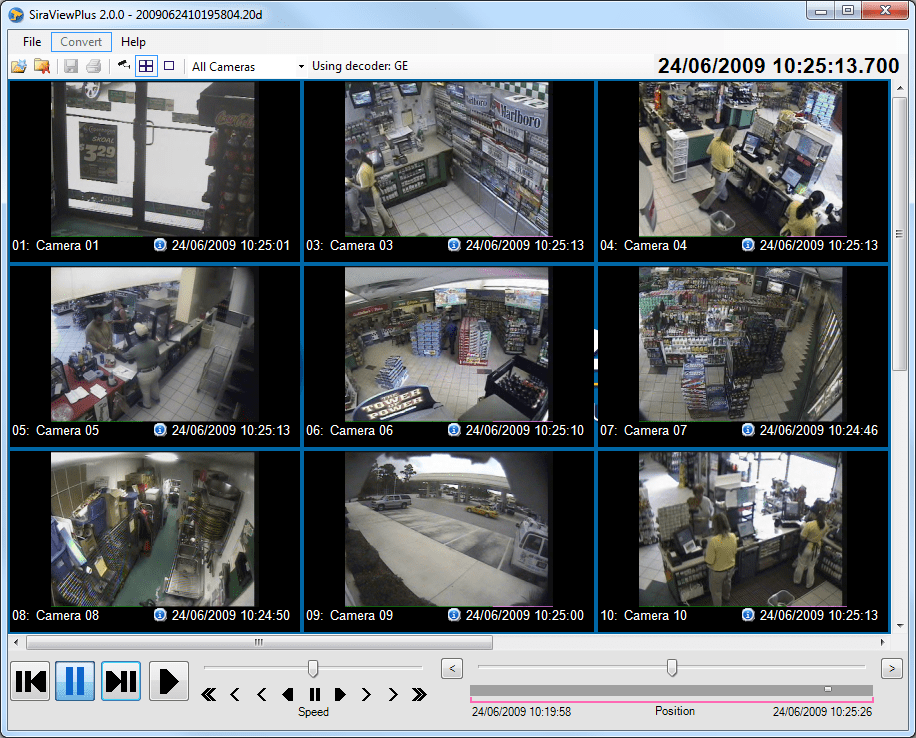The image size is (916, 738).
Task: Click the close file folder icon
Action: point(42,66)
